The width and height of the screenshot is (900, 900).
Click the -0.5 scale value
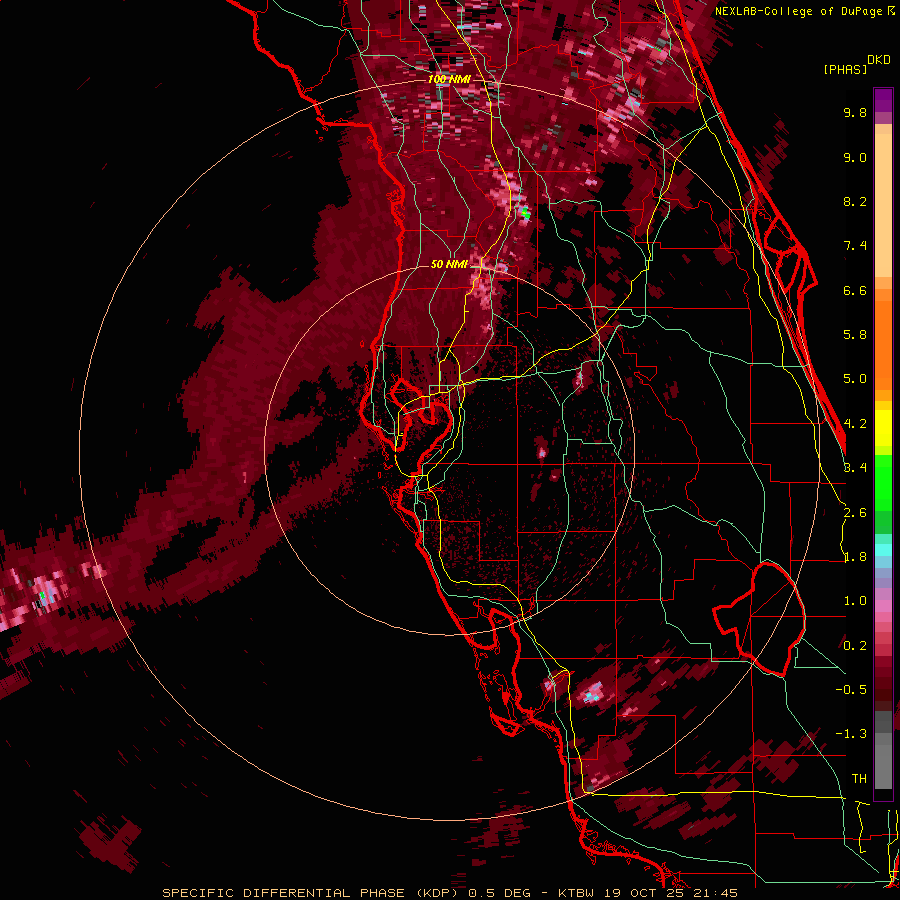coord(851,690)
